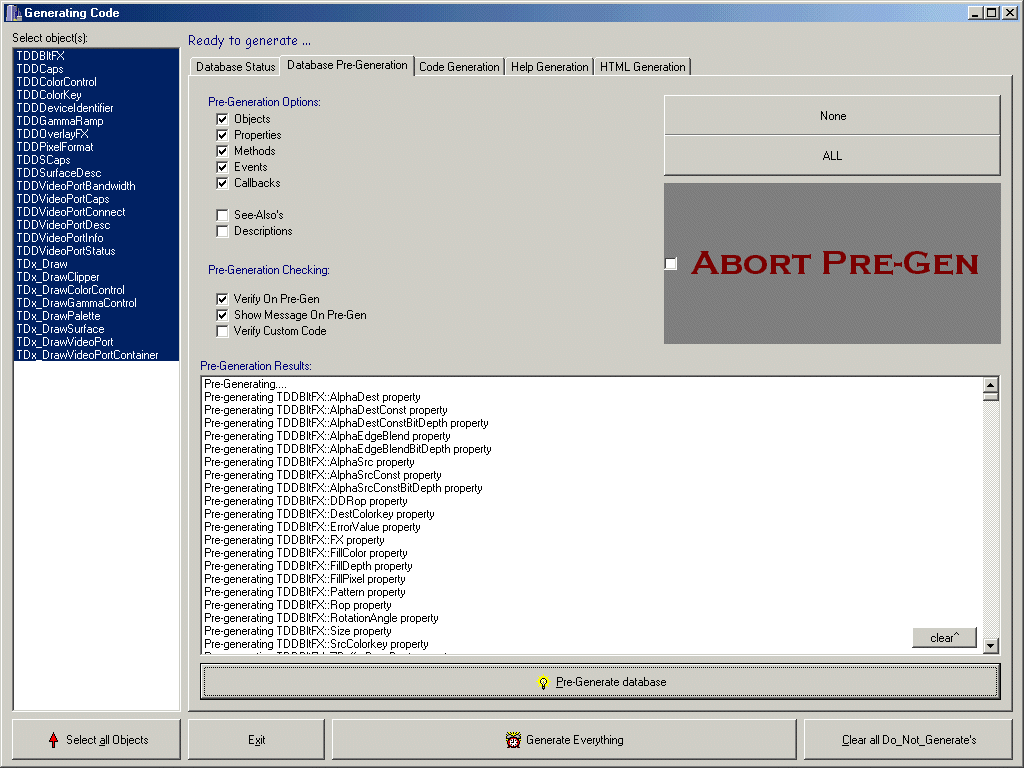Tick the Abort Pre-Gen checkbox
This screenshot has width=1024, height=768.
pos(671,263)
